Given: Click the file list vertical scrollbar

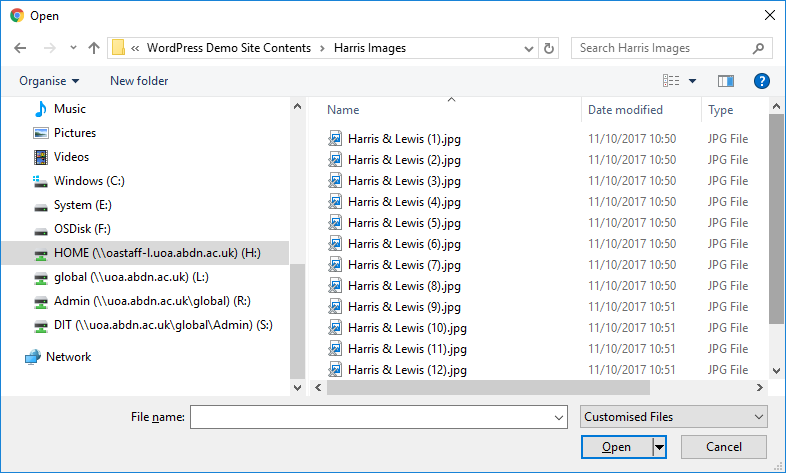Looking at the screenshot, I should [776, 218].
